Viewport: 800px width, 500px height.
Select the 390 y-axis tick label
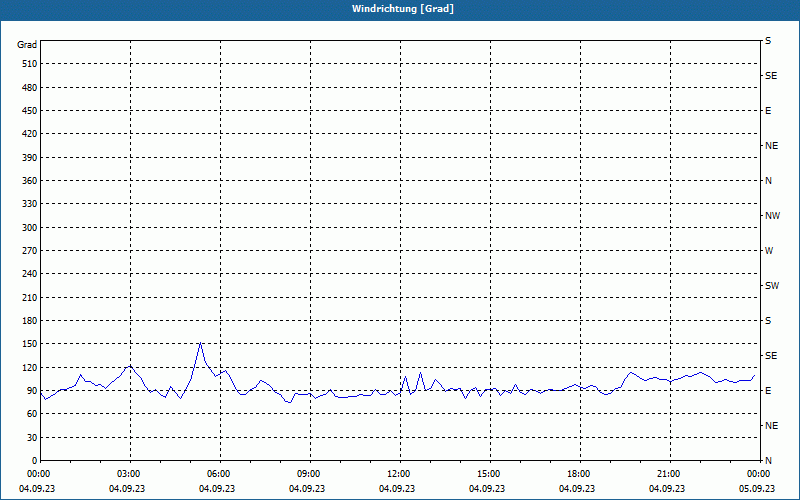pos(30,158)
